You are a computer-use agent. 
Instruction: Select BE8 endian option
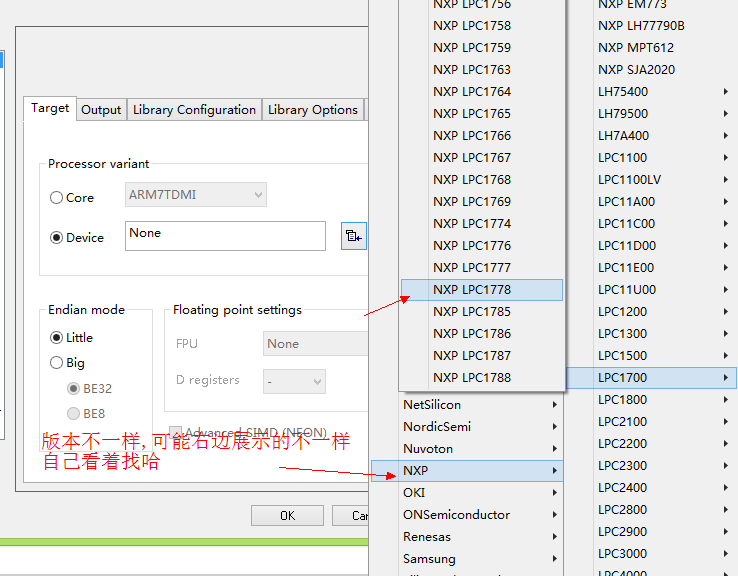coord(73,413)
